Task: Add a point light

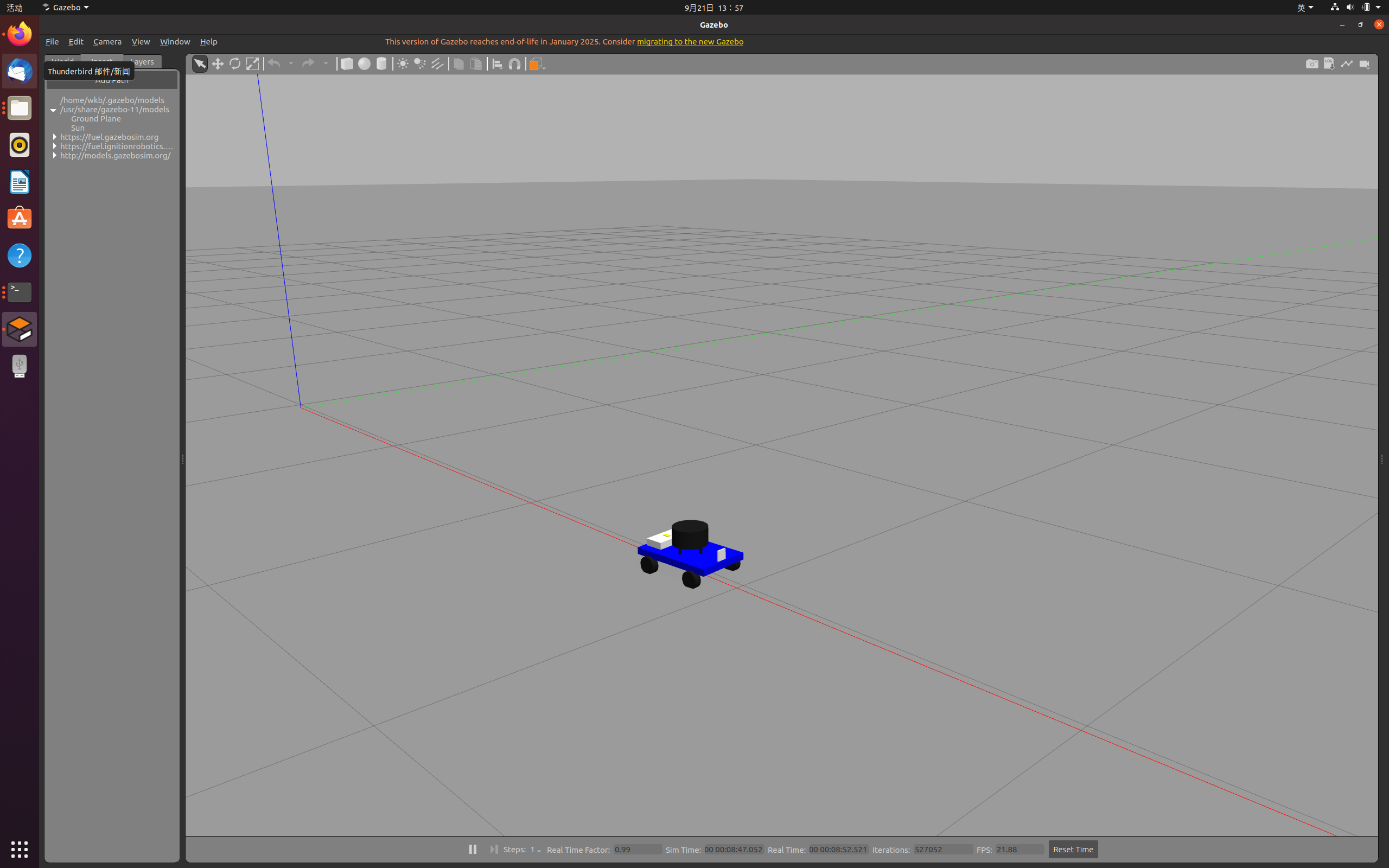Action: (403, 63)
